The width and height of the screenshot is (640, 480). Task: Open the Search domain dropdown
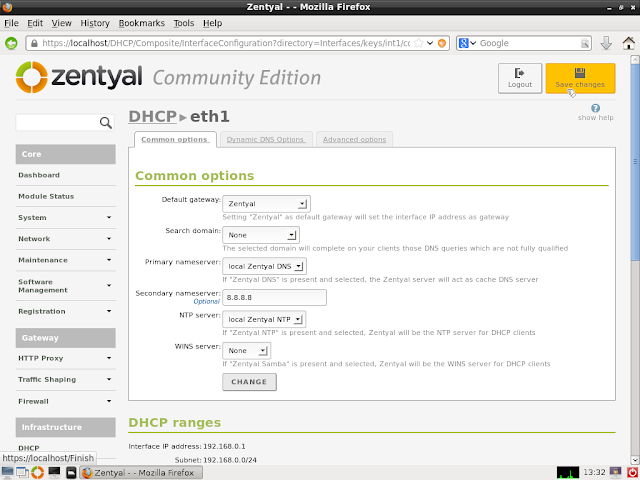pos(261,235)
